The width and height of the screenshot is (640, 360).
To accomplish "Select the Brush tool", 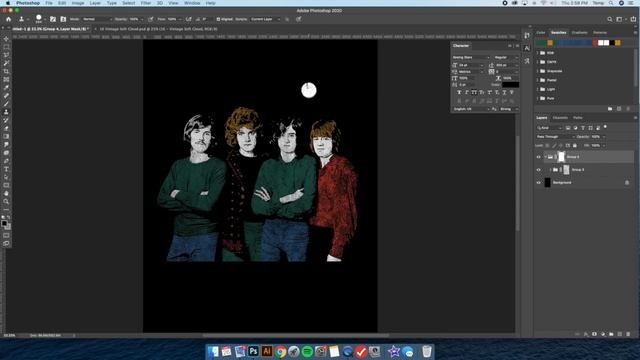I will 6,104.
